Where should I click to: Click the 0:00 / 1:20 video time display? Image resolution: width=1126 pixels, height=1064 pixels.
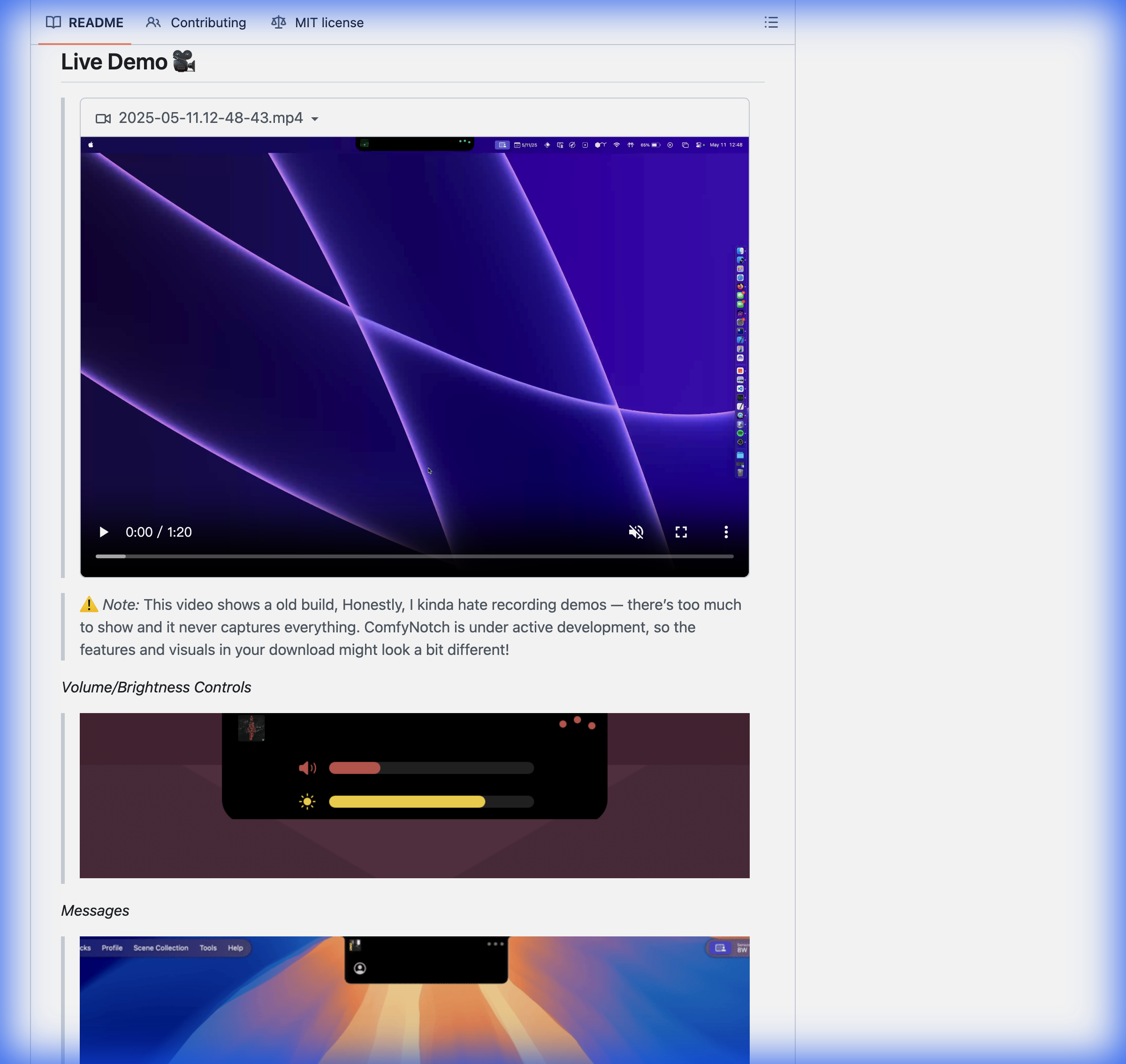pos(159,532)
